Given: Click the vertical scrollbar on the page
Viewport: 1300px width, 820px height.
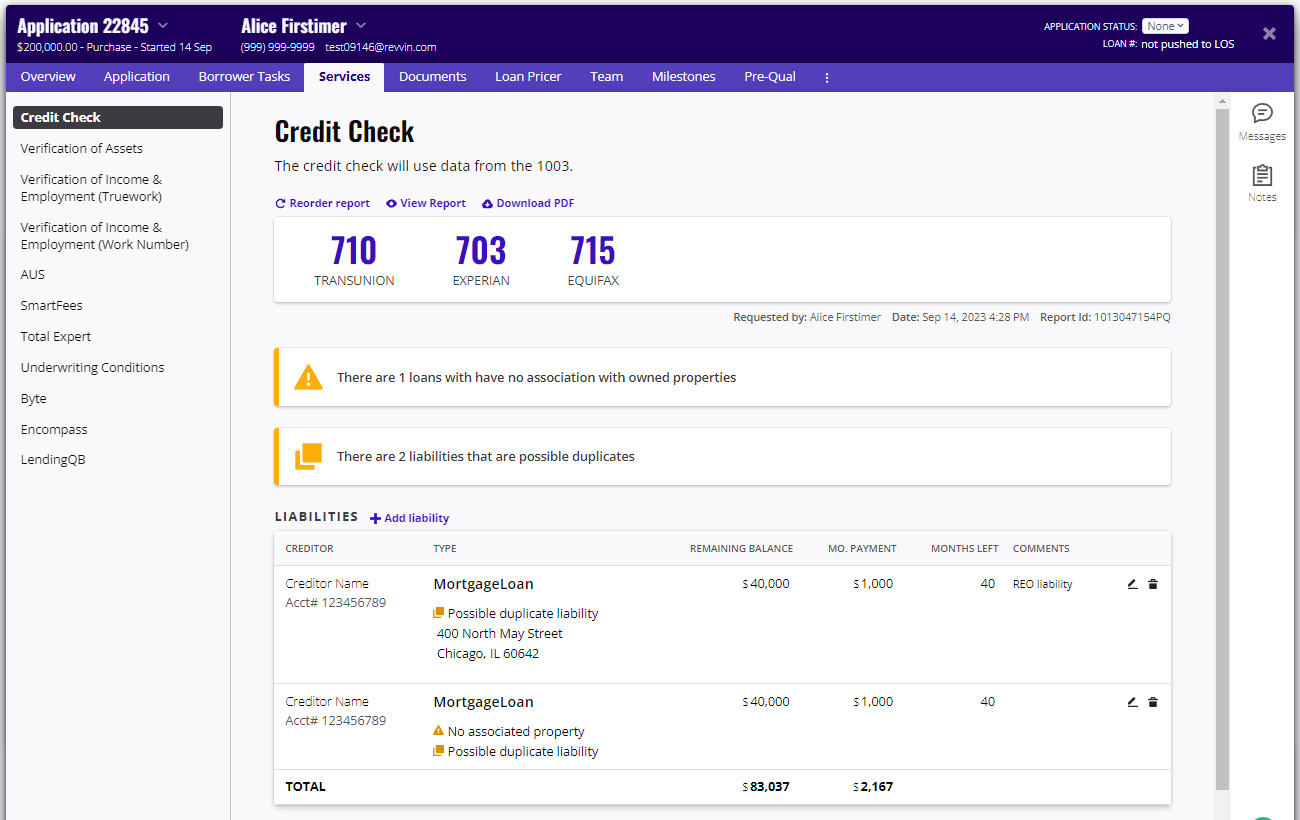Looking at the screenshot, I should 1222,450.
